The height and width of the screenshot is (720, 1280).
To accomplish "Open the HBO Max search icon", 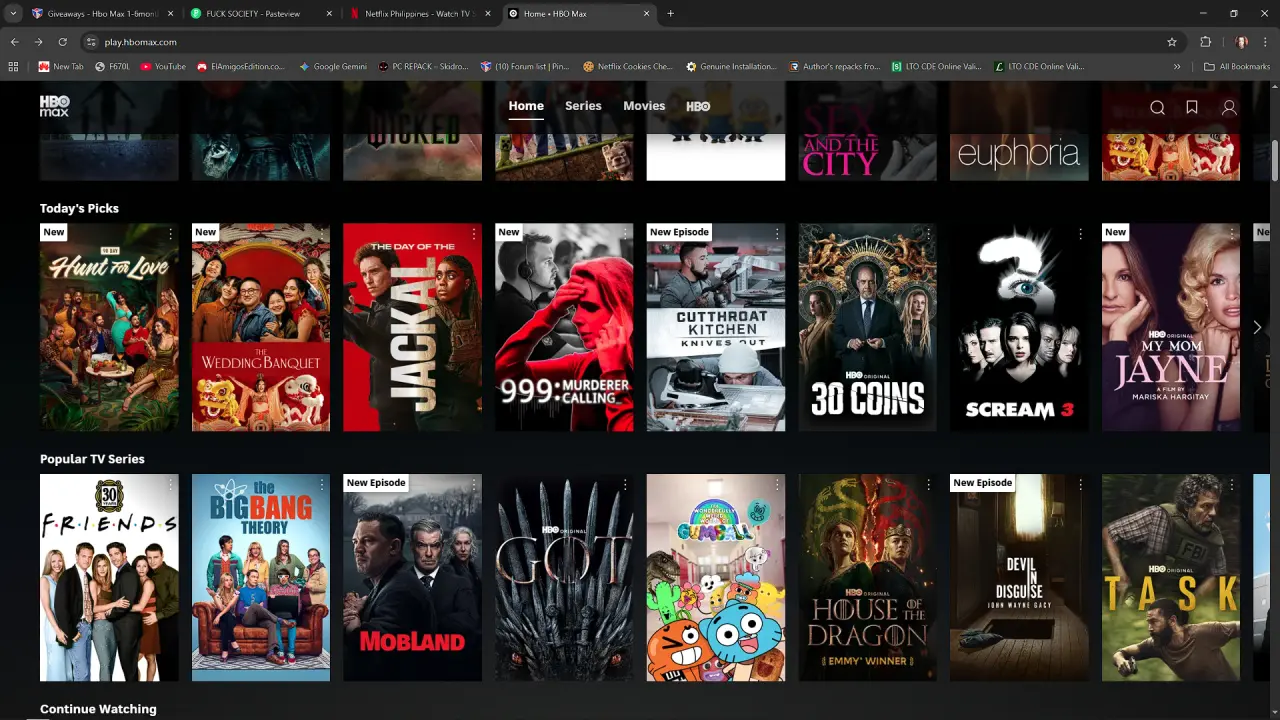I will pos(1157,108).
